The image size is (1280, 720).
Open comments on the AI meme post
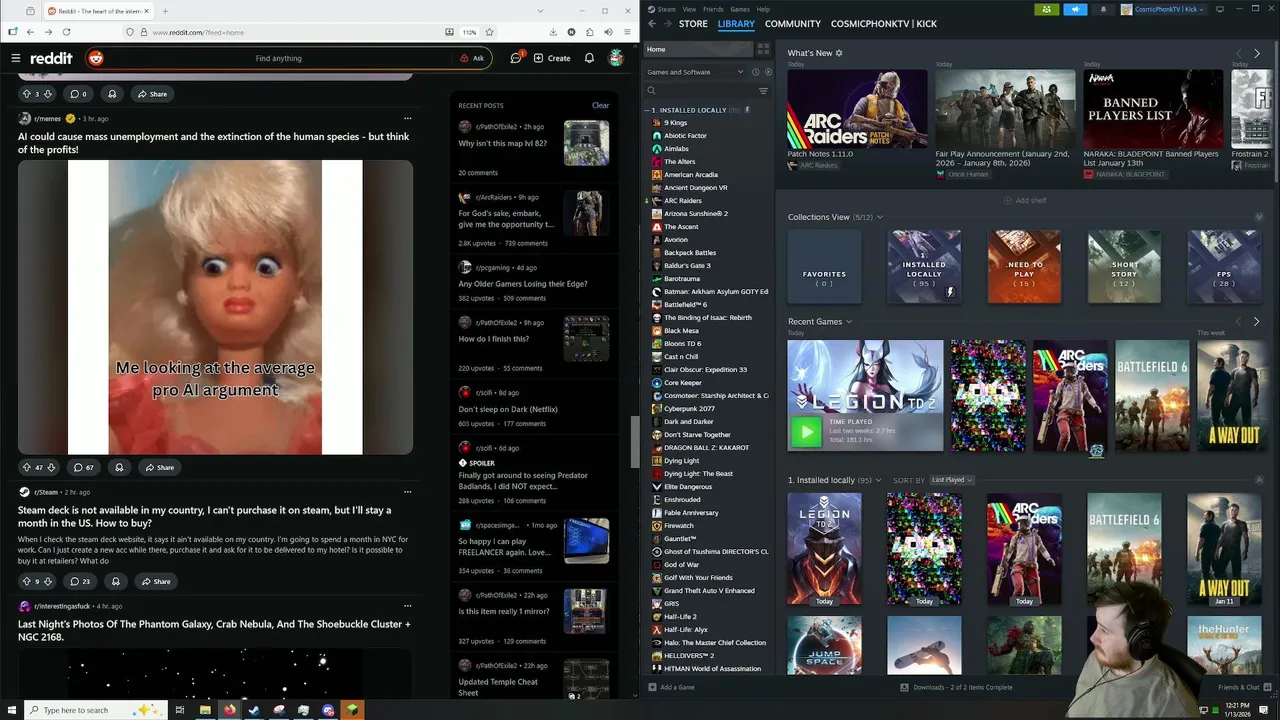tap(83, 467)
